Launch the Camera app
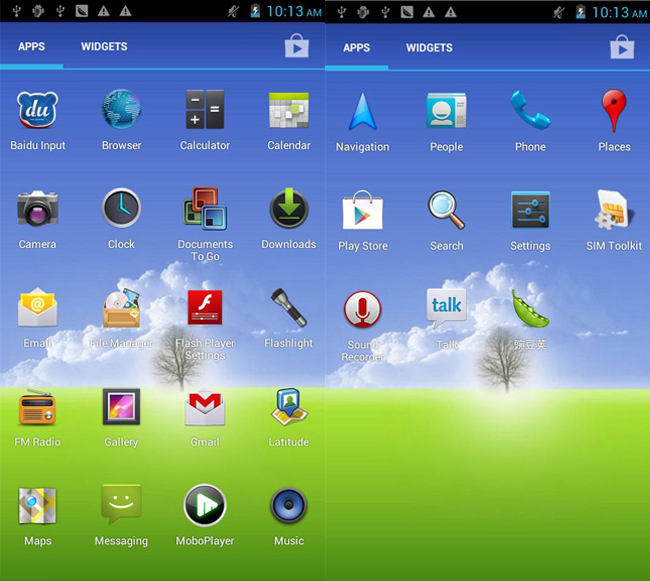The image size is (650, 581). pyautogui.click(x=37, y=208)
